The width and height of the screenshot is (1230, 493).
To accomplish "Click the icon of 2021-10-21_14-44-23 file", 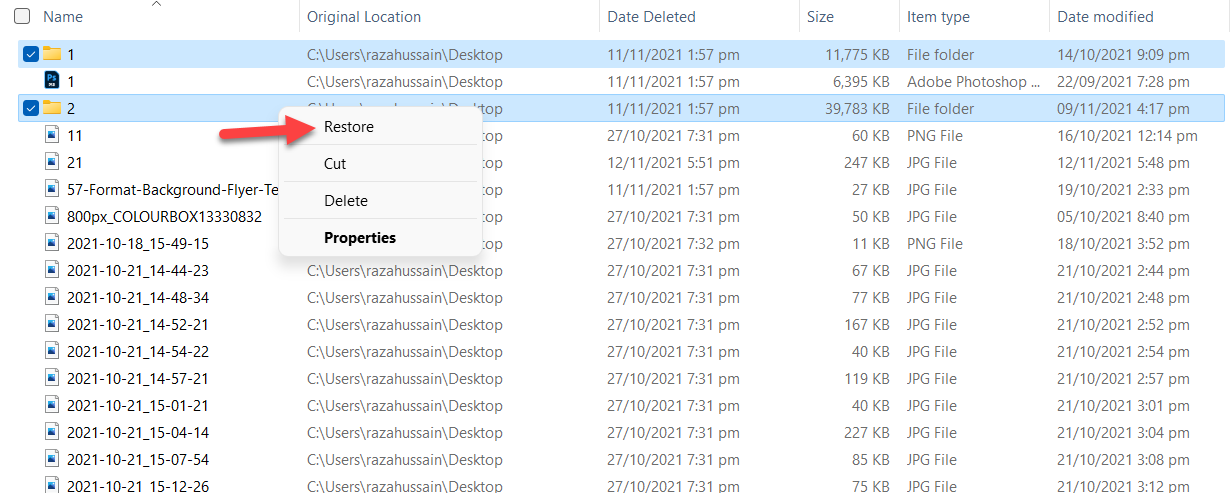I will [52, 270].
